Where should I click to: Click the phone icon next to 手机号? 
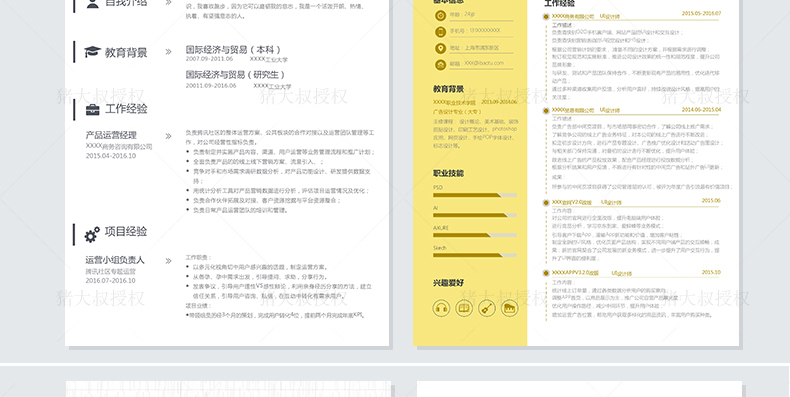440,32
